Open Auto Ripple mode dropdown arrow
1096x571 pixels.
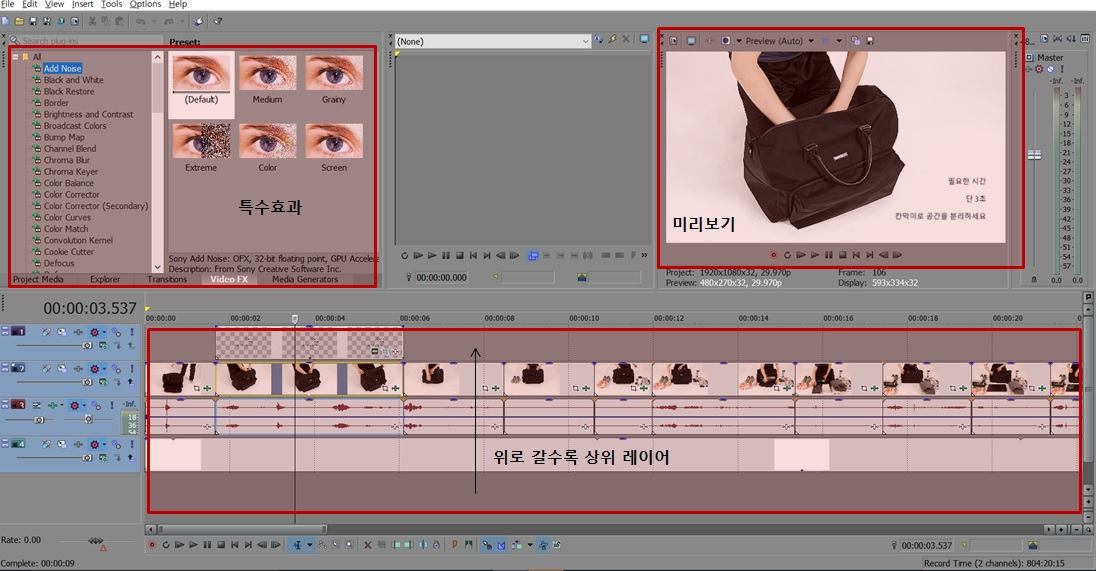point(530,545)
